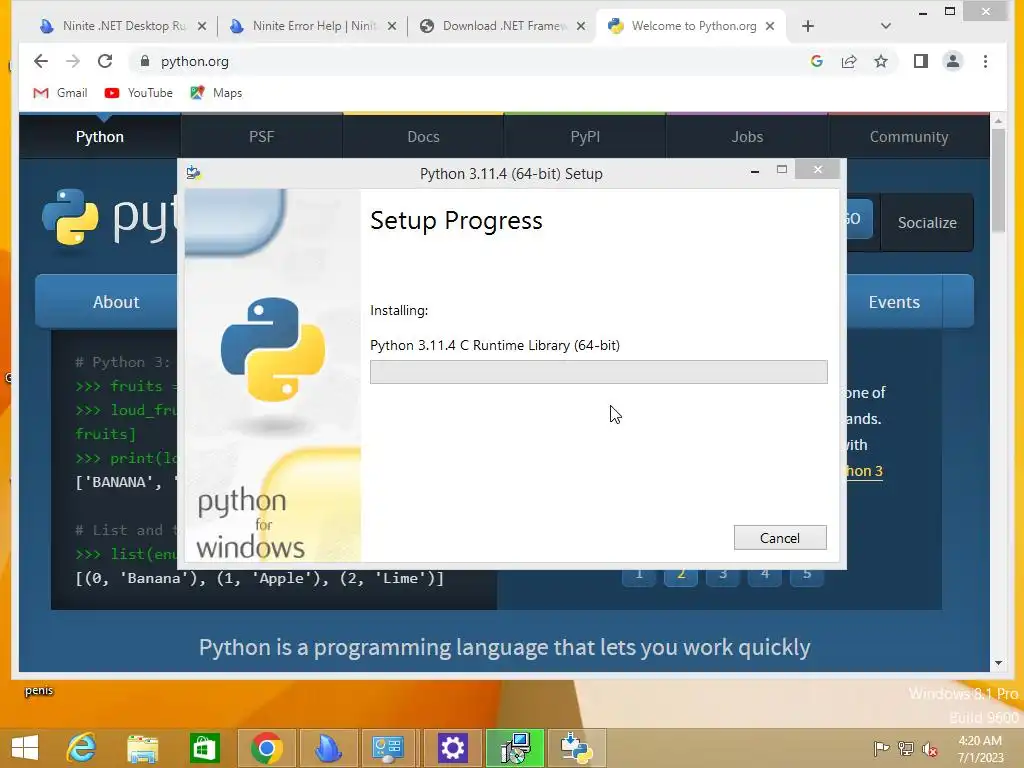The width and height of the screenshot is (1024, 768).
Task: Close the Welcome to Python.org tab
Action: coord(770,26)
